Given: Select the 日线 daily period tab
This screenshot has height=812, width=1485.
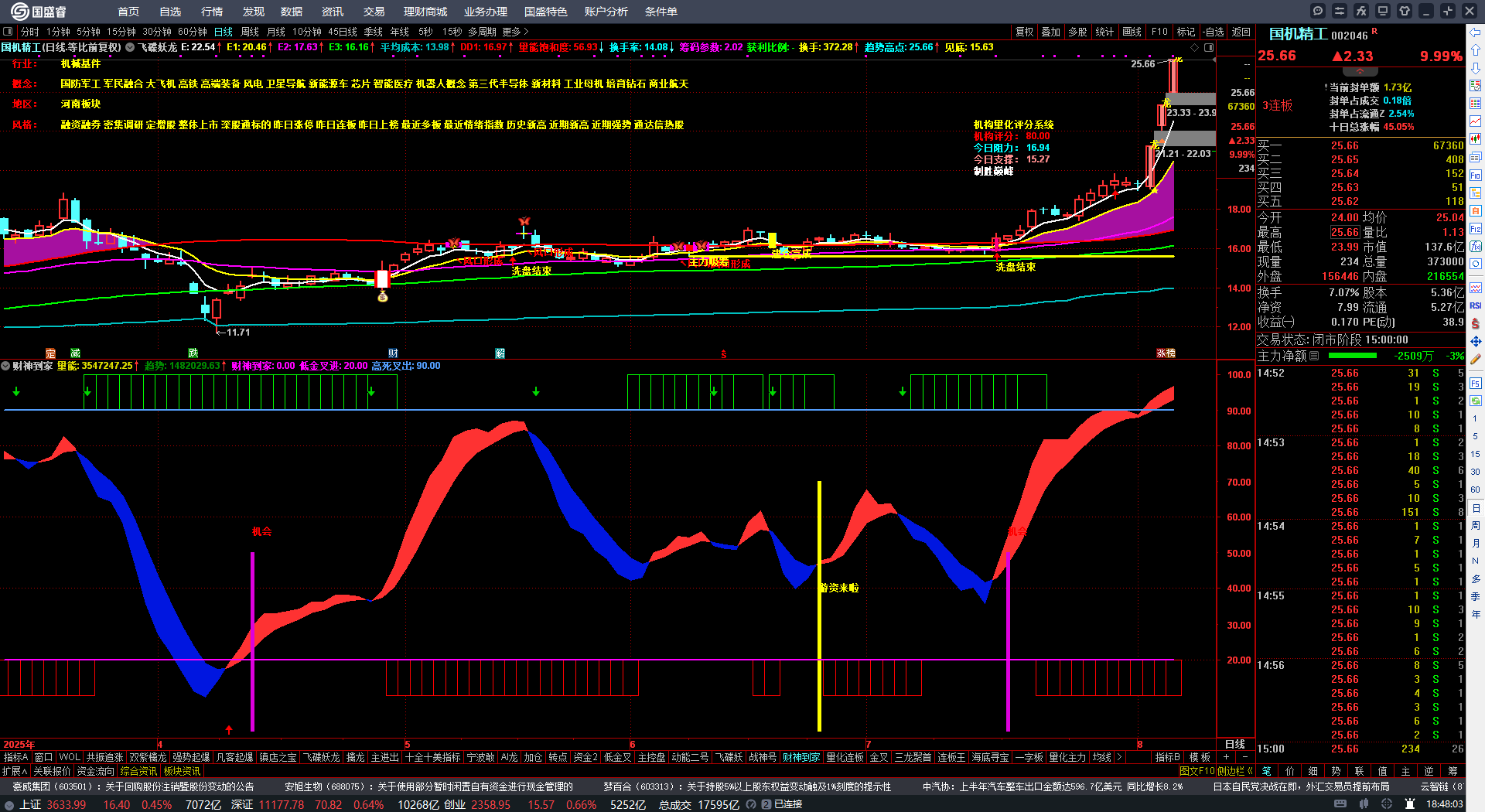Looking at the screenshot, I should click(x=224, y=32).
